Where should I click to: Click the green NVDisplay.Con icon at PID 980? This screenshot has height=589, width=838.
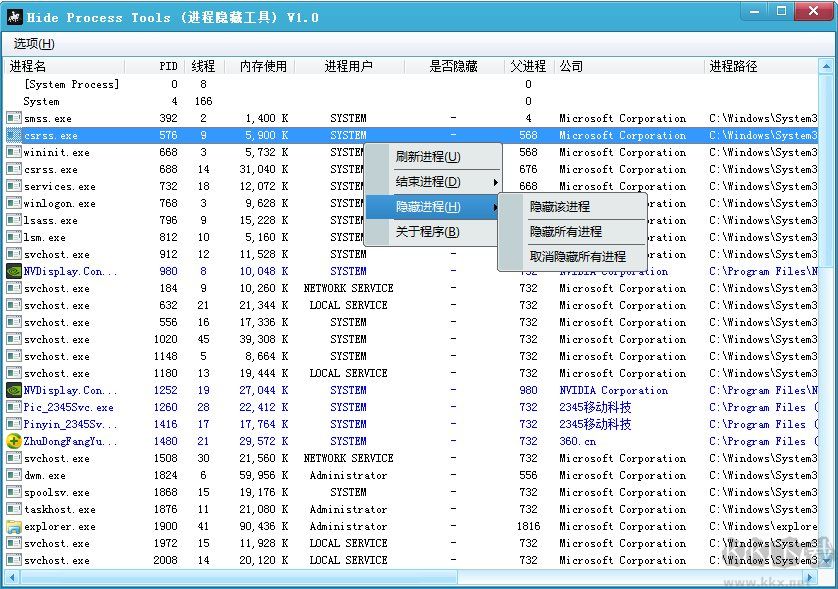[x=14, y=271]
